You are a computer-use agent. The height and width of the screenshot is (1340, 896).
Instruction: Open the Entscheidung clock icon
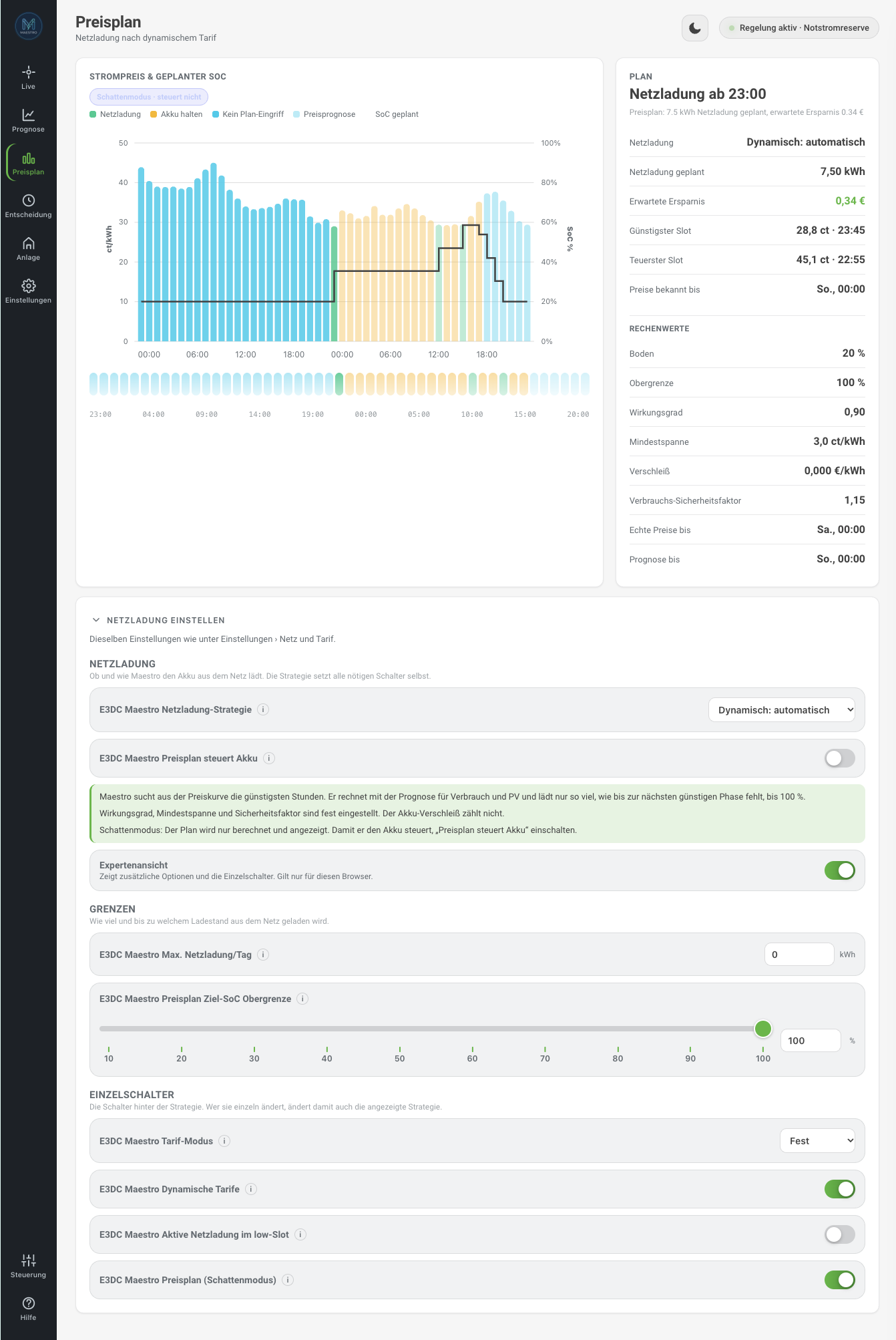point(28,200)
